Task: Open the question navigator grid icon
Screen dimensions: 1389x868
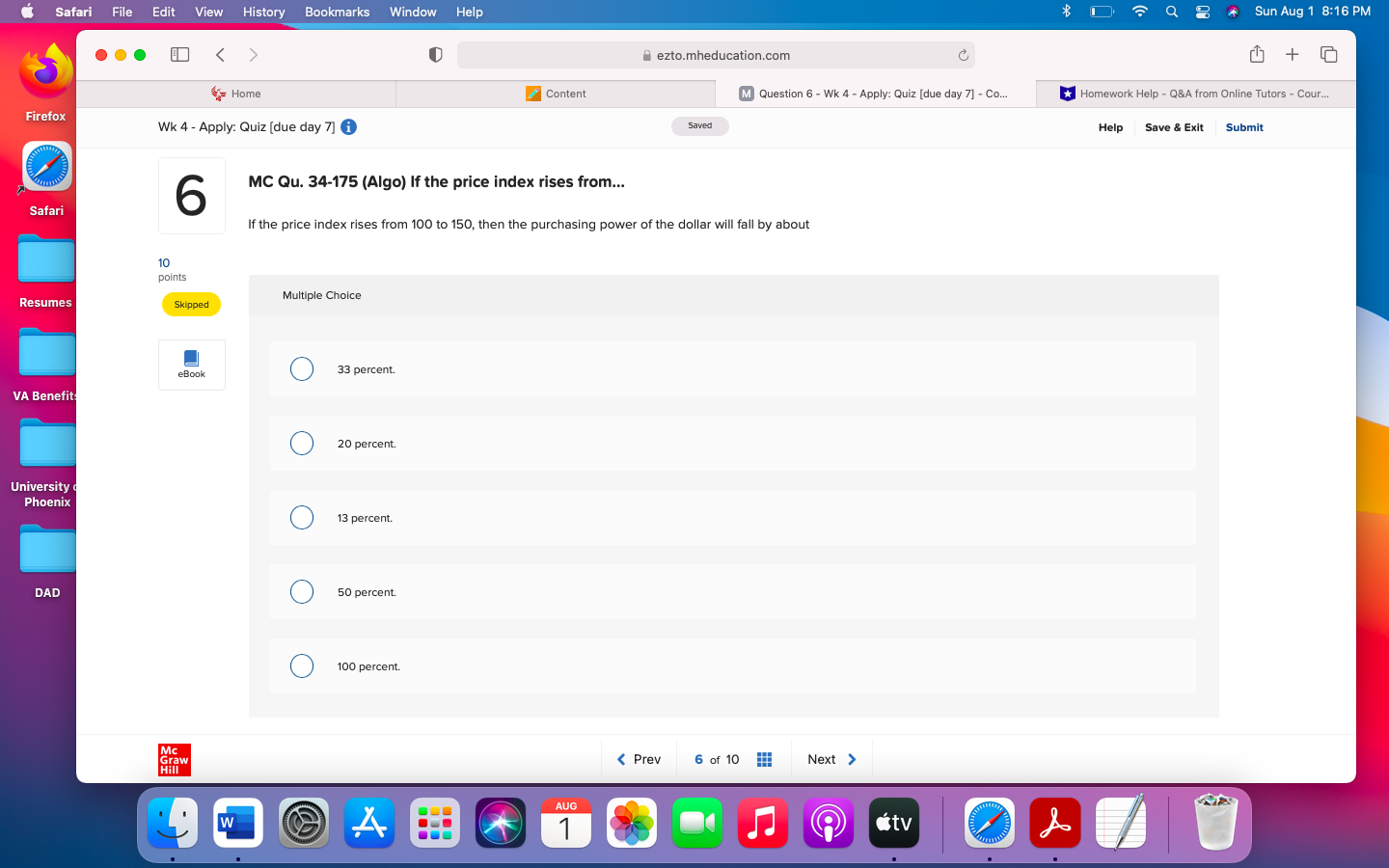Action: [764, 759]
